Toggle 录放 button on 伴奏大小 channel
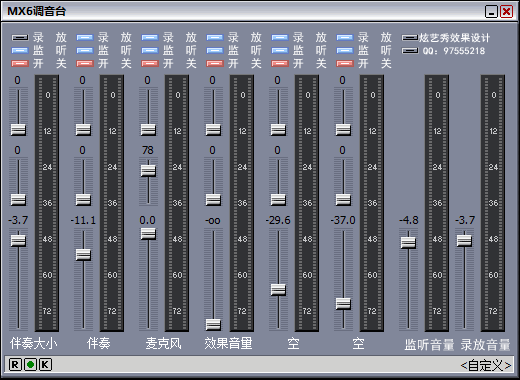Viewport: 520px width, 380px height. [x=20, y=38]
